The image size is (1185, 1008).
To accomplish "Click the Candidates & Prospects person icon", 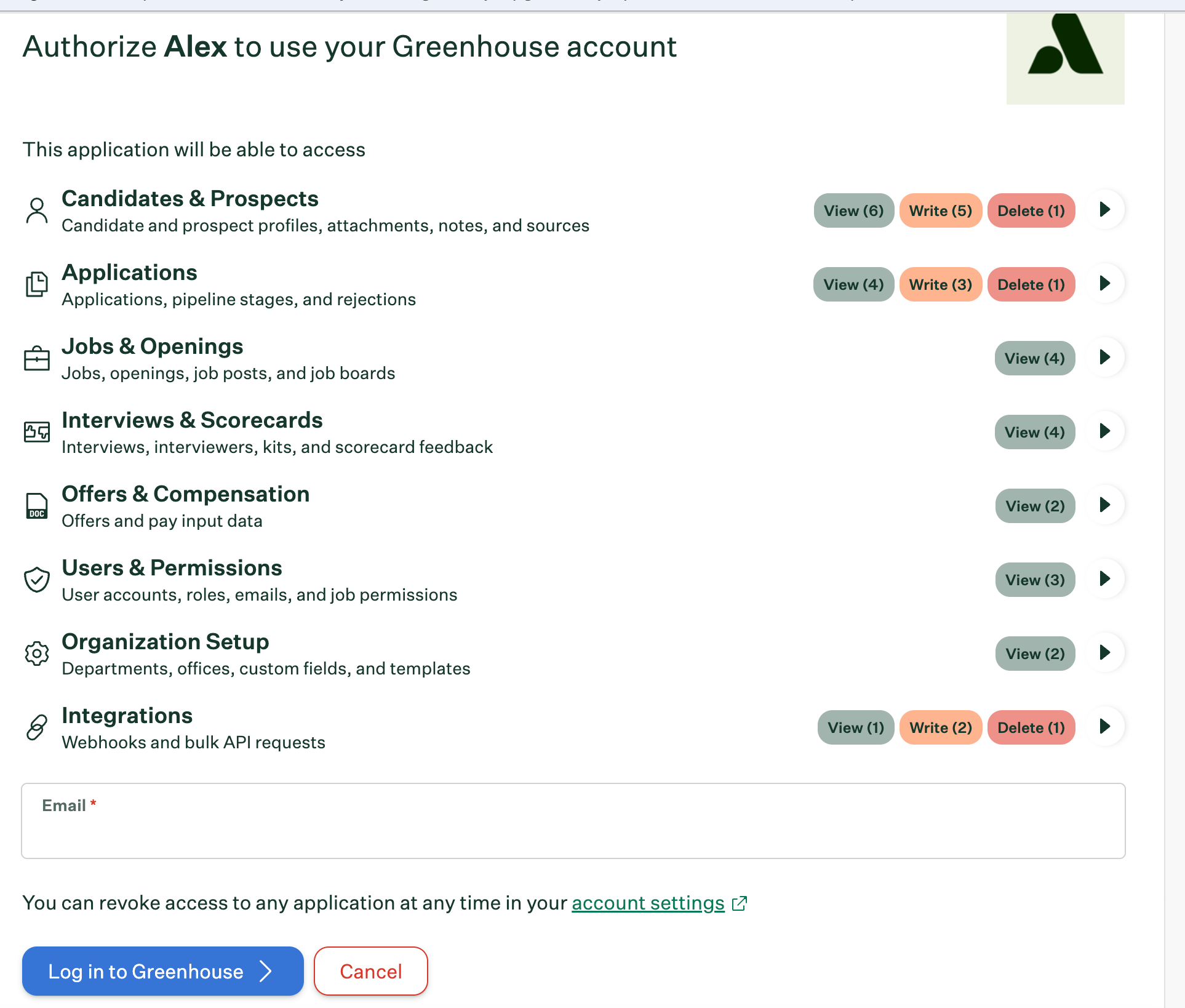I will coord(37,210).
